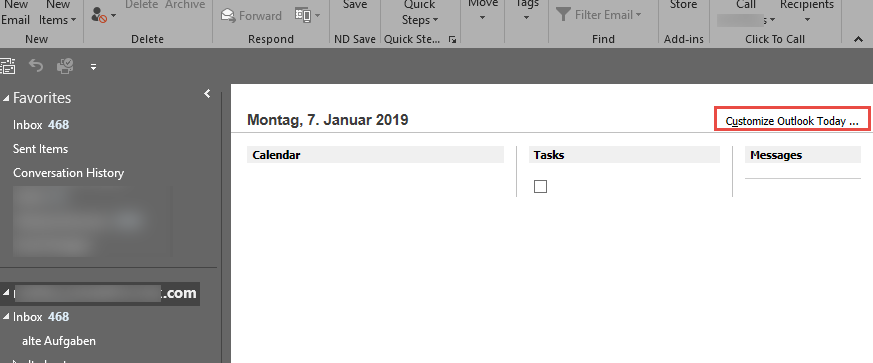Click the Undo arrow in quick access
The image size is (873, 363).
pos(36,66)
